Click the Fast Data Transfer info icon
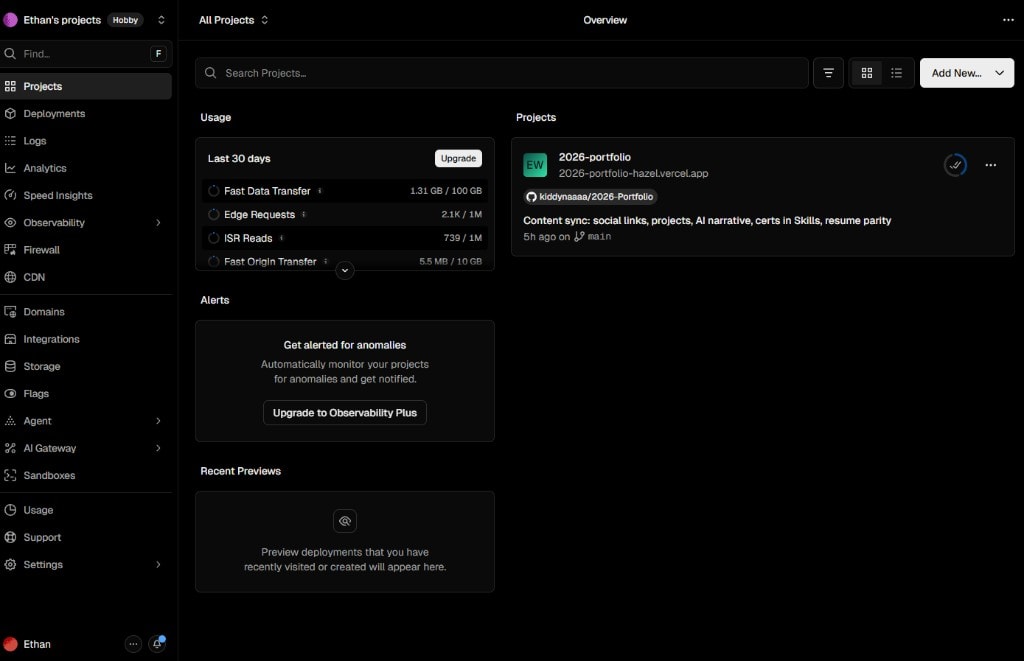The image size is (1024, 661). tap(319, 191)
